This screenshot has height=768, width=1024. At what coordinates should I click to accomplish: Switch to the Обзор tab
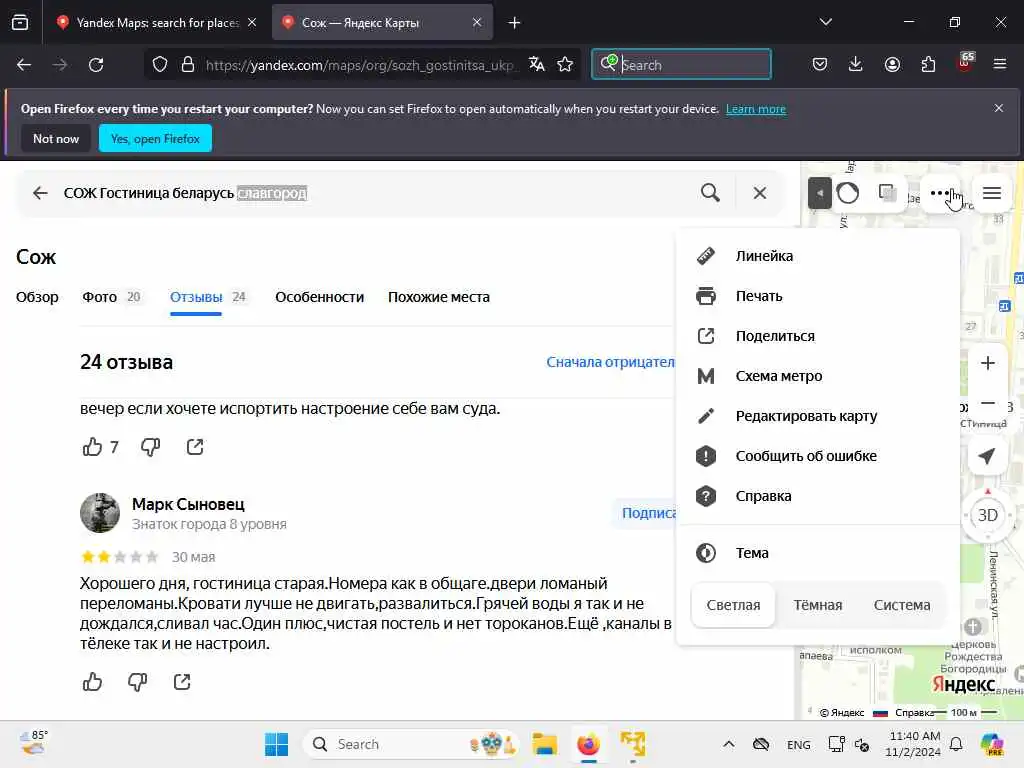[37, 297]
